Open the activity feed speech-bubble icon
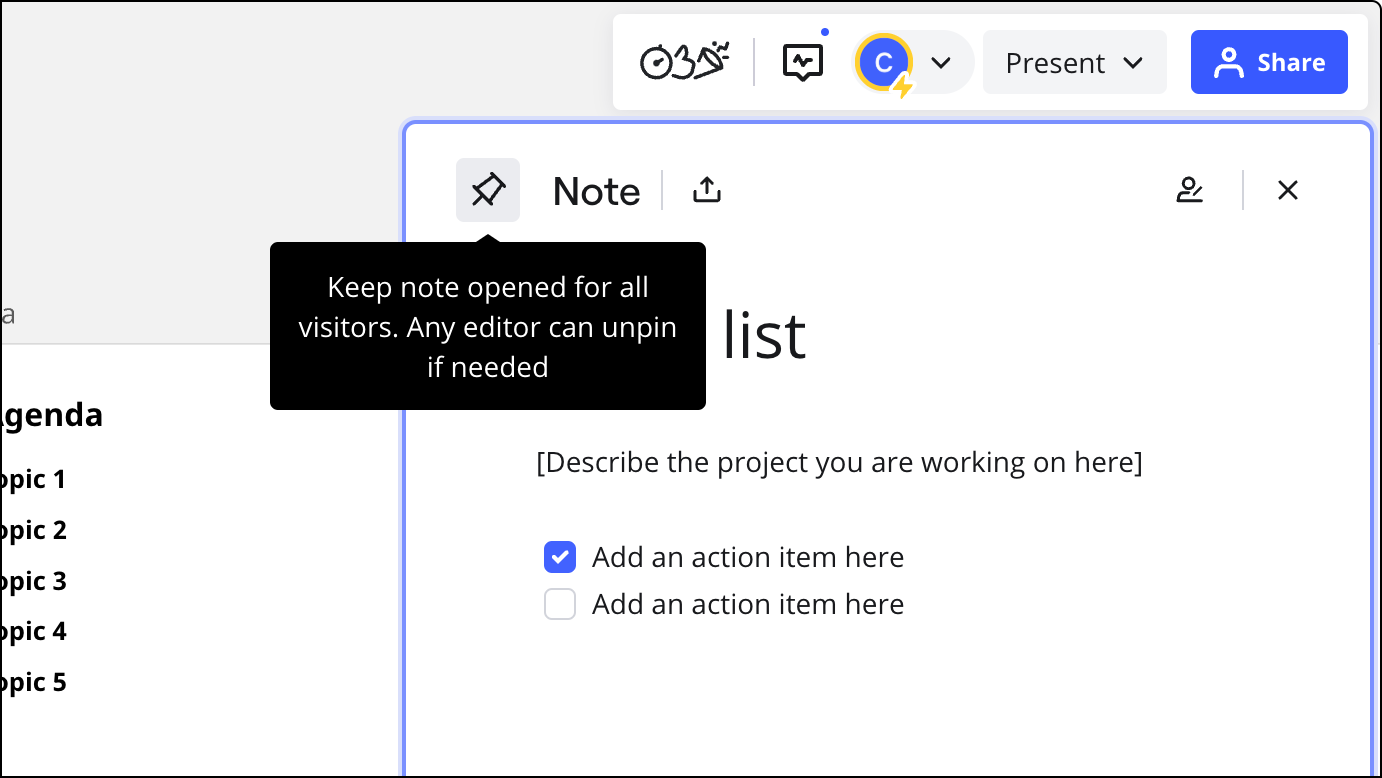 point(802,63)
